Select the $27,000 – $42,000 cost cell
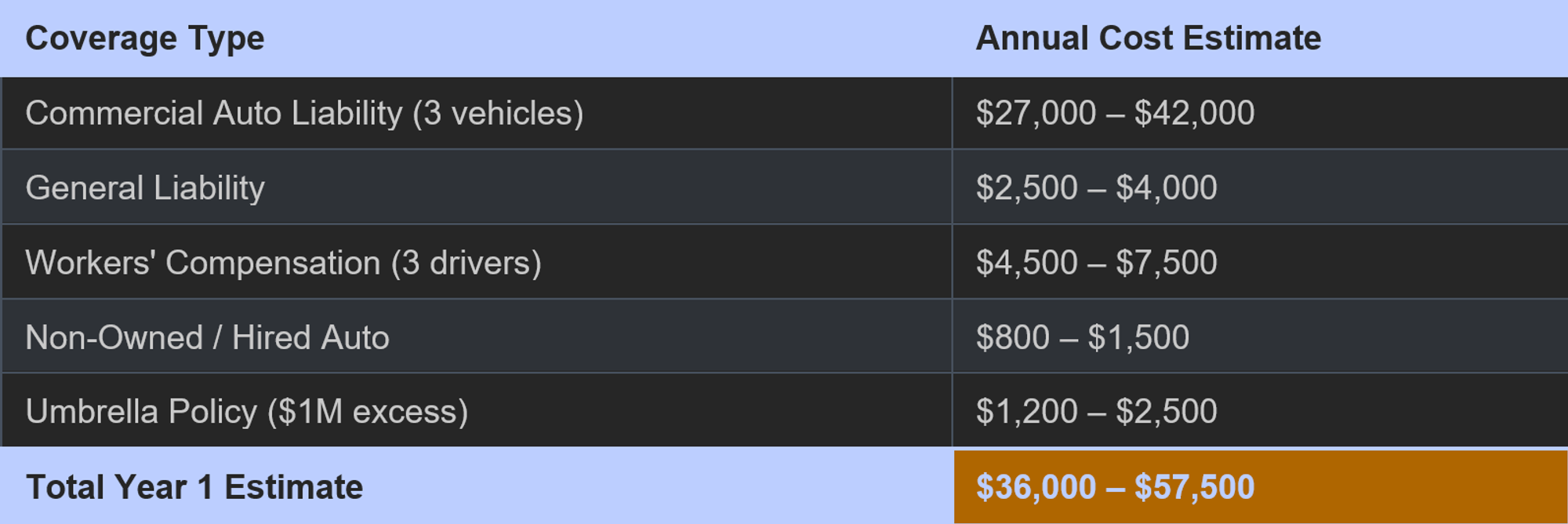The width and height of the screenshot is (1568, 524). pos(1261,113)
